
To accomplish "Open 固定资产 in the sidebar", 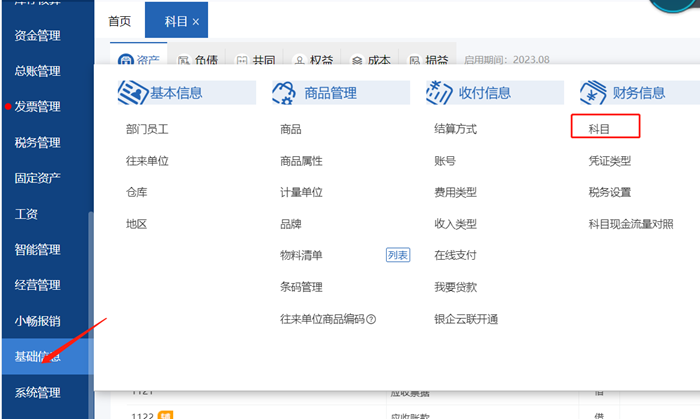I will [x=38, y=178].
